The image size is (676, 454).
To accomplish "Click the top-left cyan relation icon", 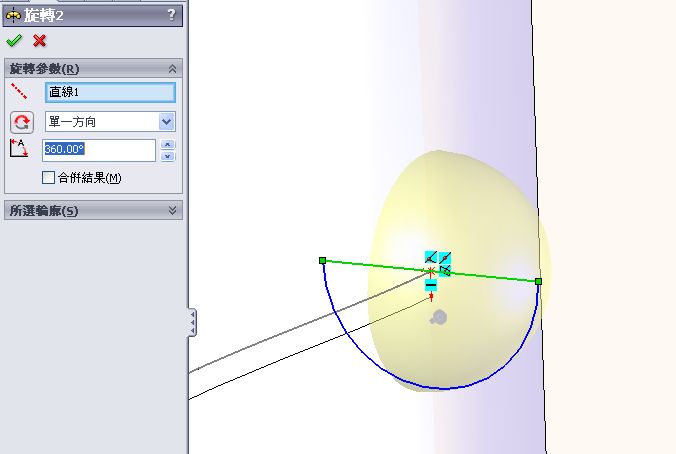I will [431, 257].
